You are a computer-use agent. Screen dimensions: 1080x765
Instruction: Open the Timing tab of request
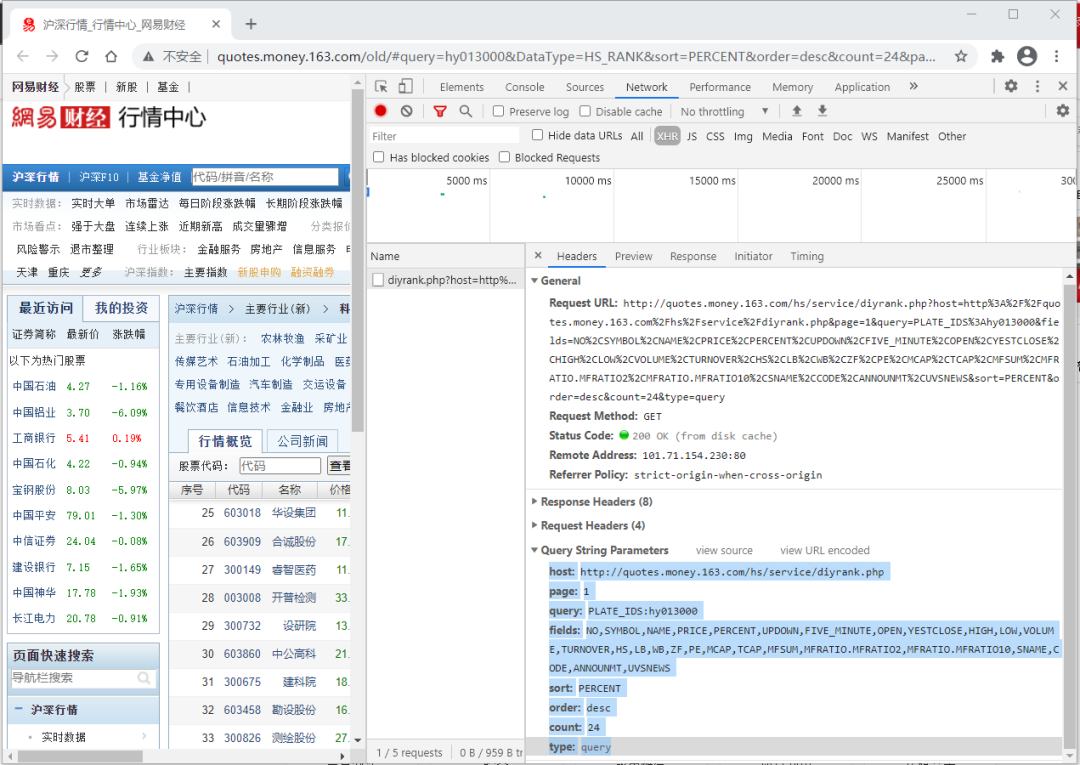(807, 256)
